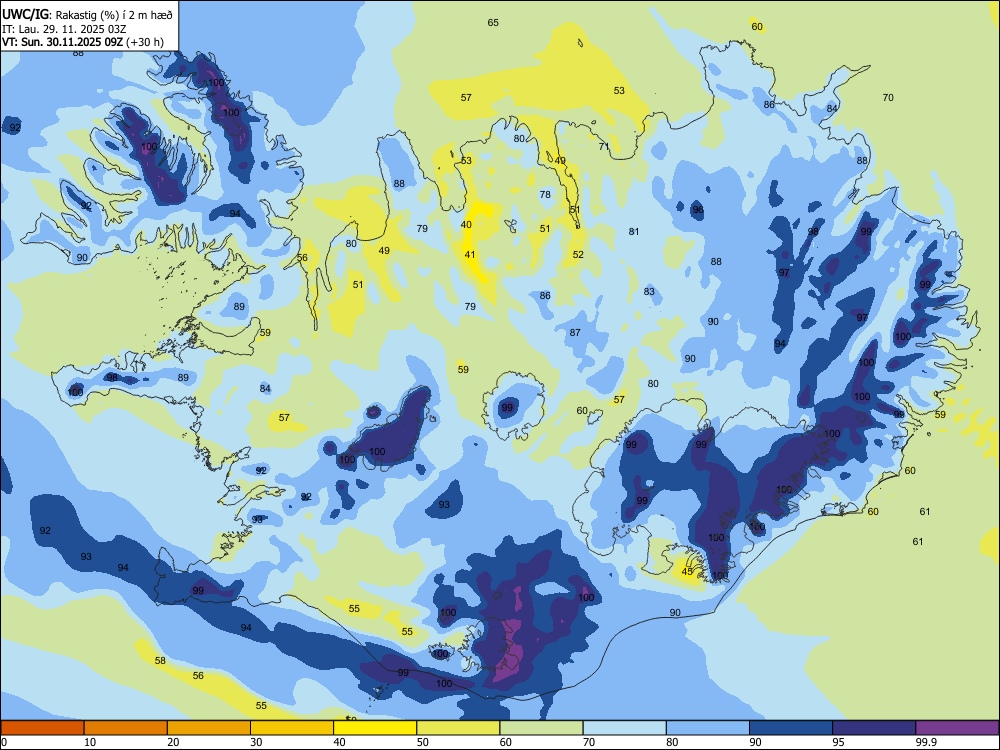1000x750 pixels.
Task: Click the humidity value '45' on the map
Action: click(687, 571)
